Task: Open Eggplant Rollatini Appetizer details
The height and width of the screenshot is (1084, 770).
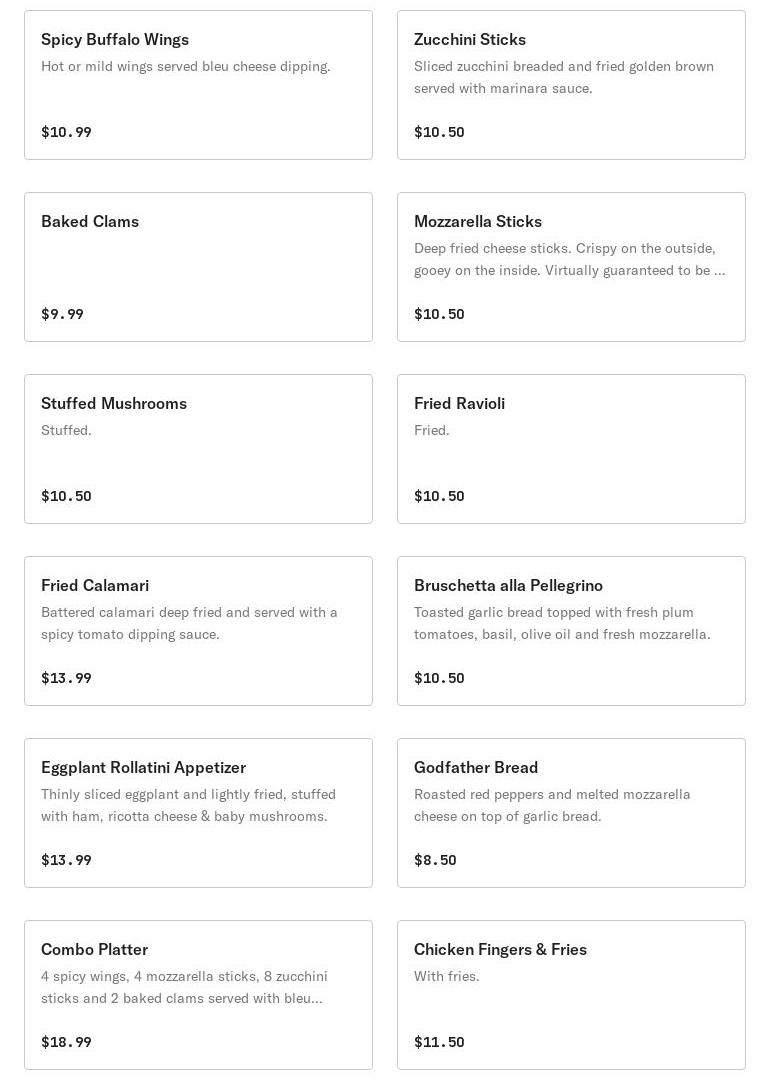Action: click(198, 813)
